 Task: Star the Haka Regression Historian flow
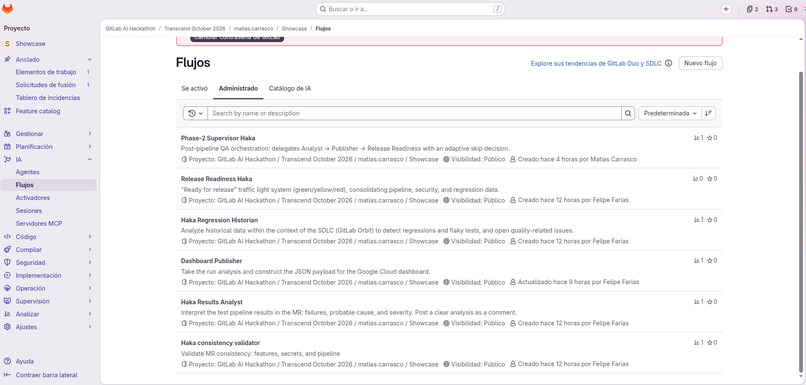coord(712,219)
